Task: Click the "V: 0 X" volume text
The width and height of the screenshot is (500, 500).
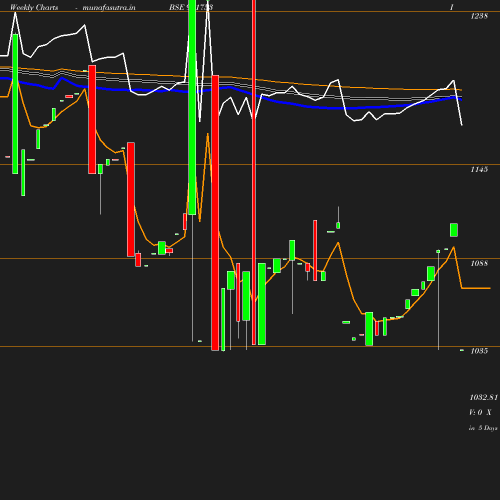Action: (480, 412)
